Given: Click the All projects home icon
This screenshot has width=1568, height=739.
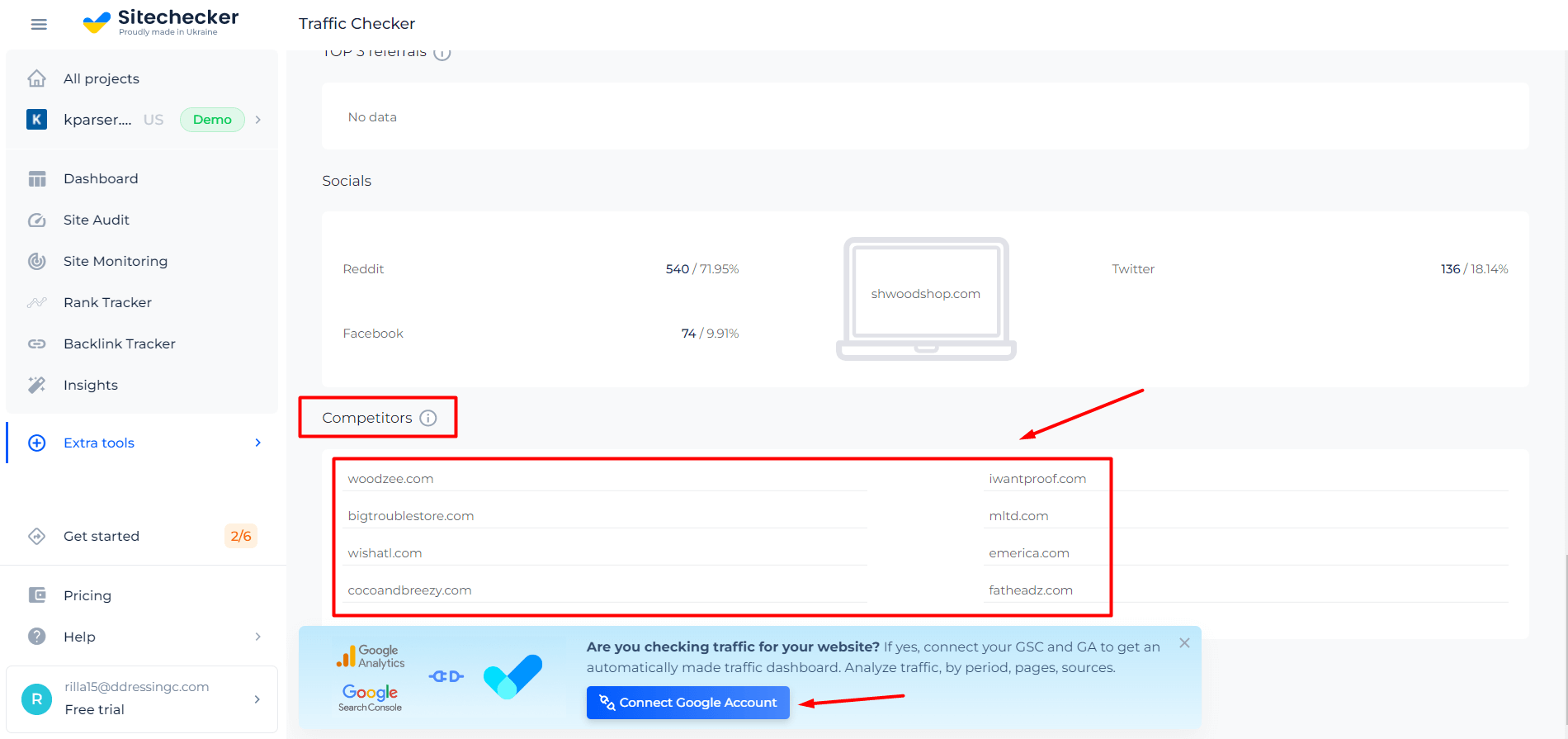Looking at the screenshot, I should pyautogui.click(x=36, y=78).
